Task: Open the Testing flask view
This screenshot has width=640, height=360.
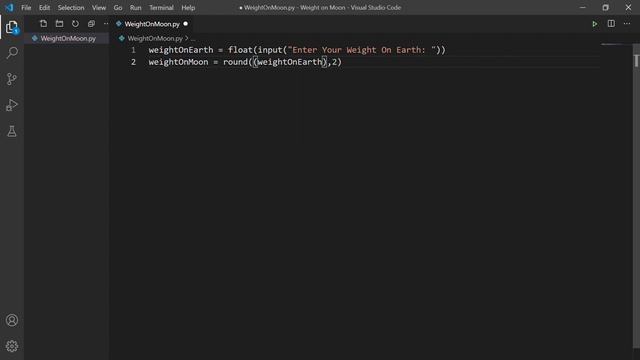Action: 12,131
